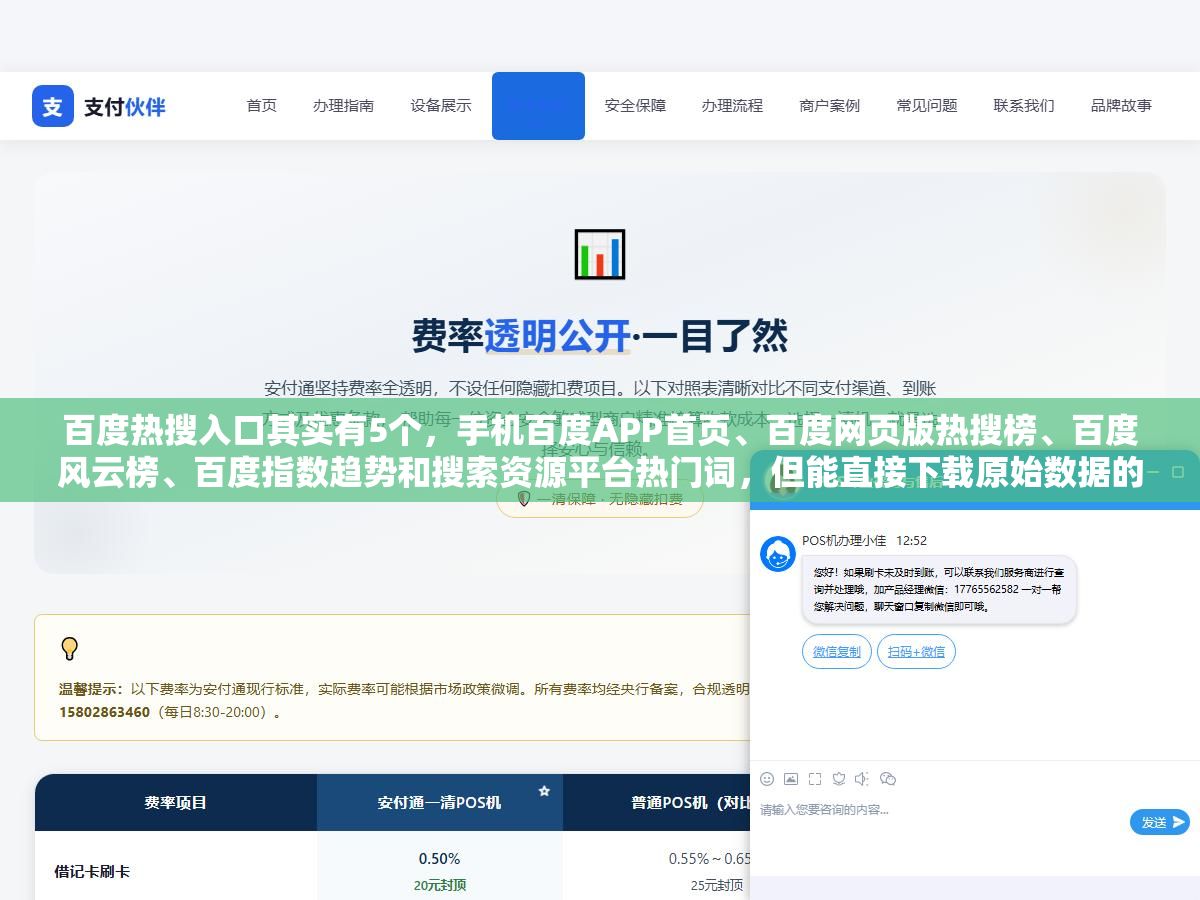The width and height of the screenshot is (1200, 900).
Task: Click the 0.50% rate value
Action: tap(439, 858)
